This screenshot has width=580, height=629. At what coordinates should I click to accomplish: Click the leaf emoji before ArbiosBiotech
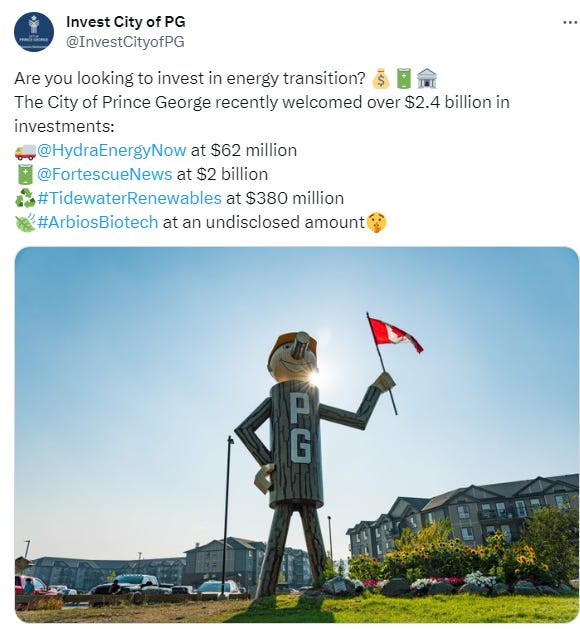pos(25,223)
